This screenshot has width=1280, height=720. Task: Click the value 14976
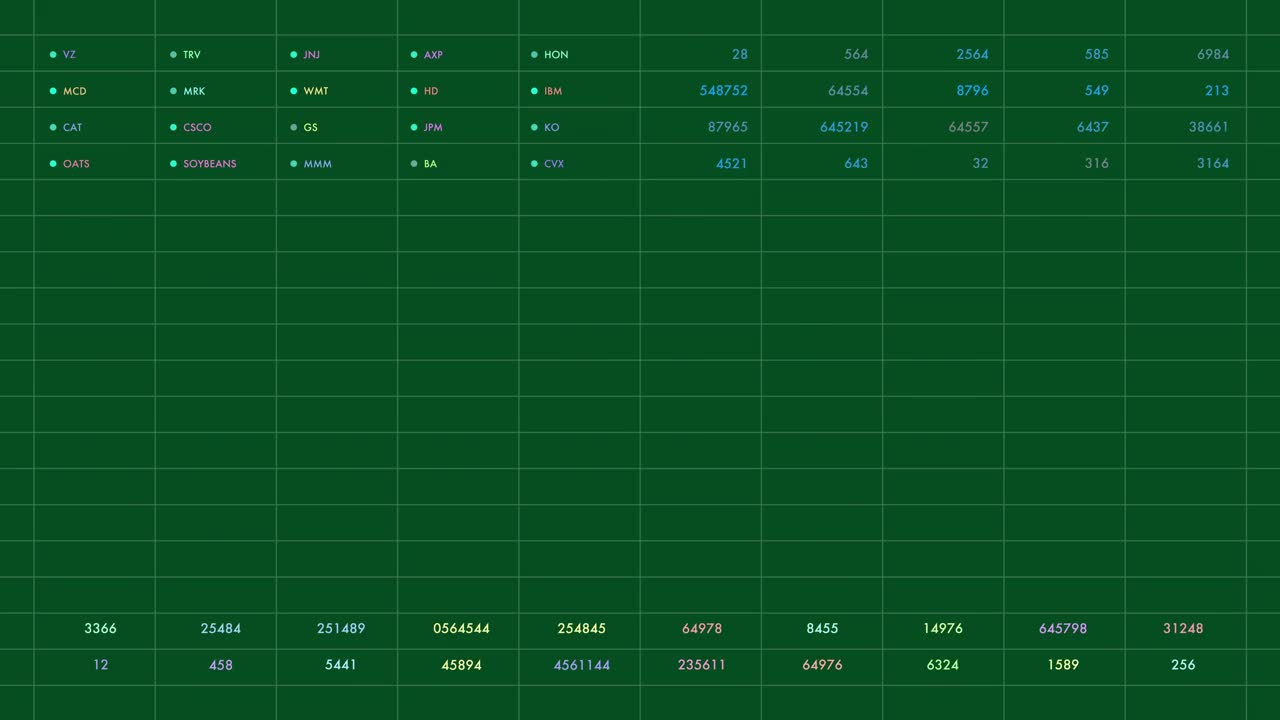pyautogui.click(x=943, y=629)
